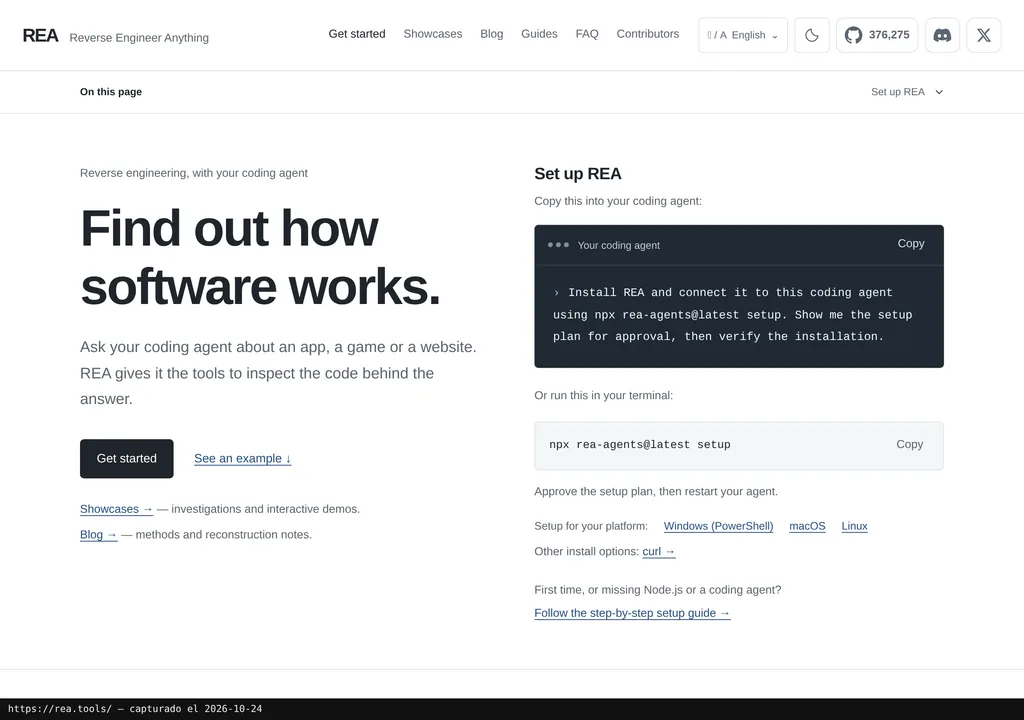Click 'Or run this in your terminal:' text
Screen dimensions: 1024x720
point(603,395)
